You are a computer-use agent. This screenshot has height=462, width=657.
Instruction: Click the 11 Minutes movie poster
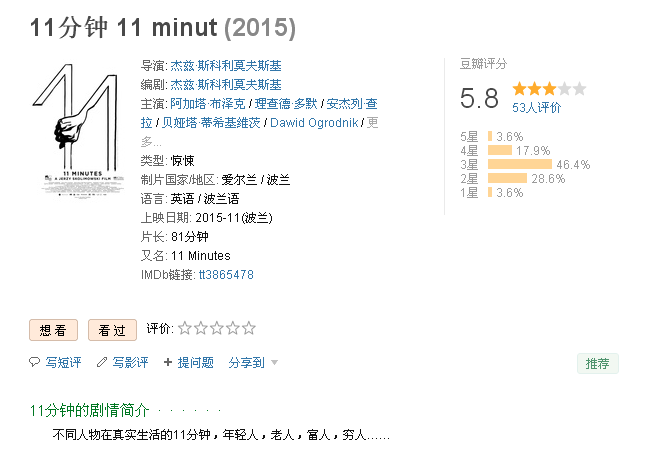[78, 130]
